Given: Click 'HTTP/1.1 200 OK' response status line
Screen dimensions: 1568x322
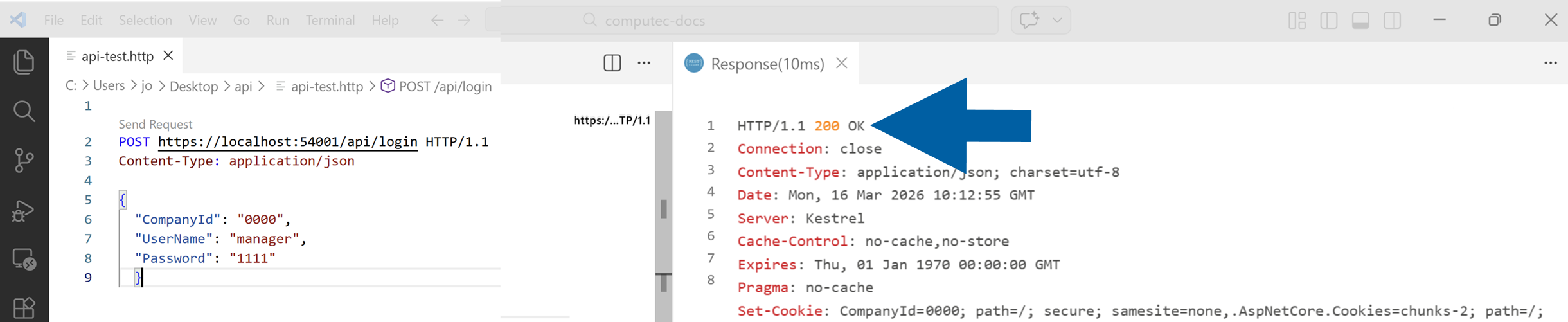Looking at the screenshot, I should click(801, 126).
